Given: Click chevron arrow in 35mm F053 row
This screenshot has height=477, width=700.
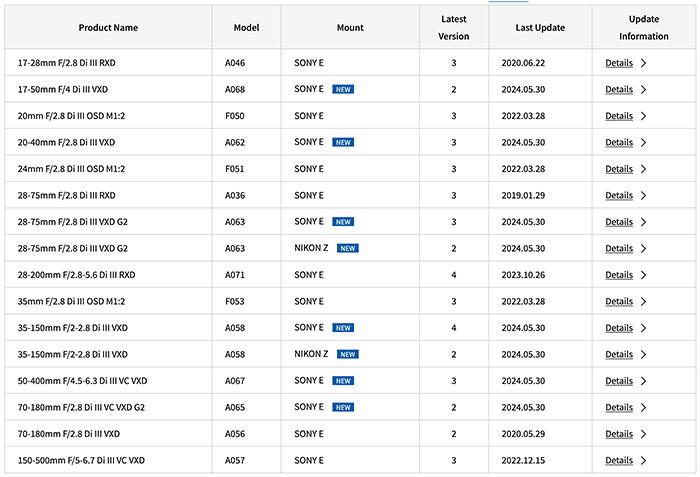Looking at the screenshot, I should click(643, 301).
